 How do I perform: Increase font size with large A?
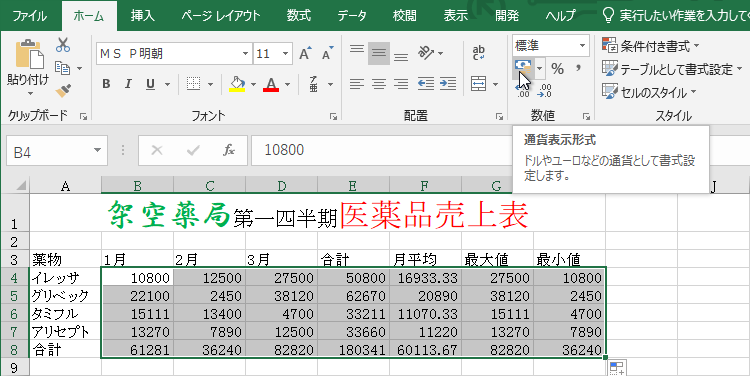point(305,54)
